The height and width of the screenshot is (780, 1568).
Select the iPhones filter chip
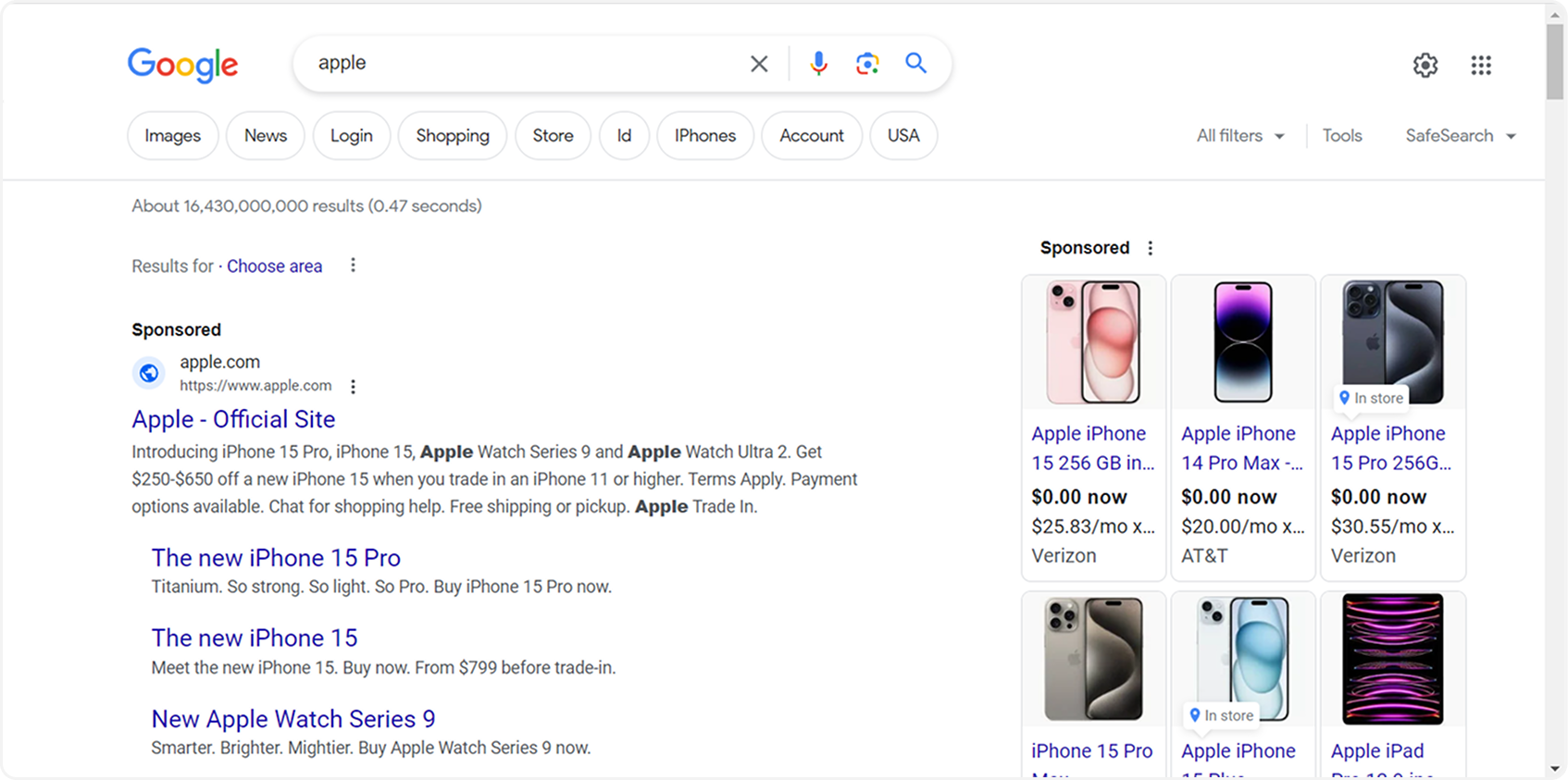click(x=705, y=135)
